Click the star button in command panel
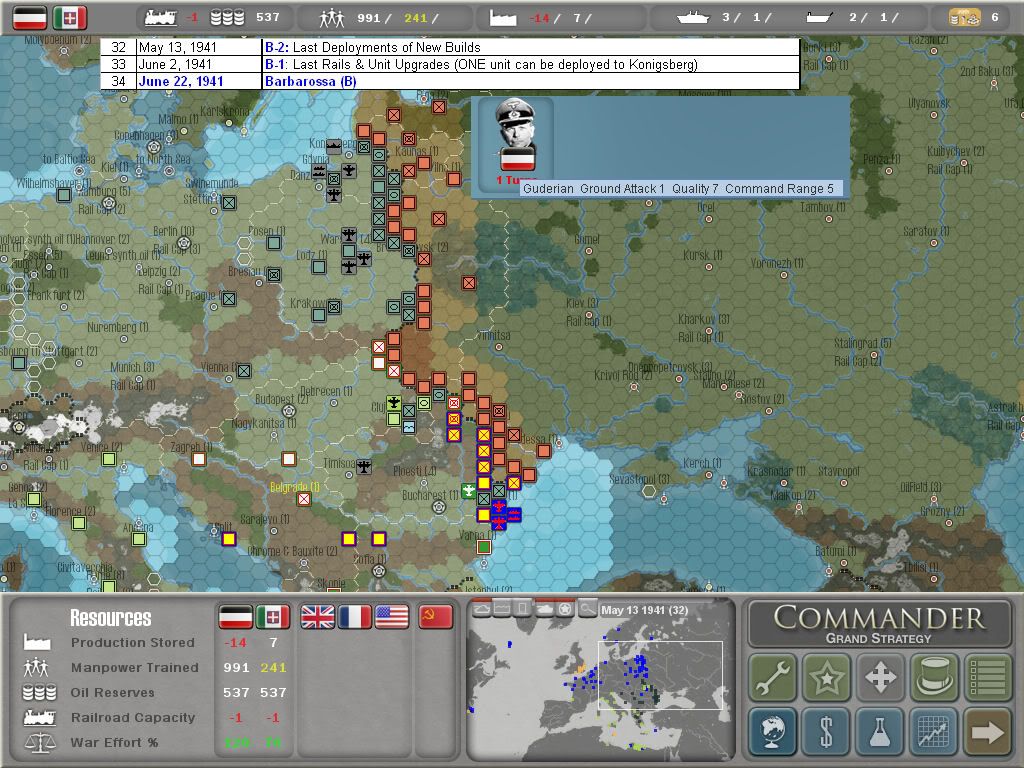This screenshot has height=768, width=1024. (x=826, y=678)
